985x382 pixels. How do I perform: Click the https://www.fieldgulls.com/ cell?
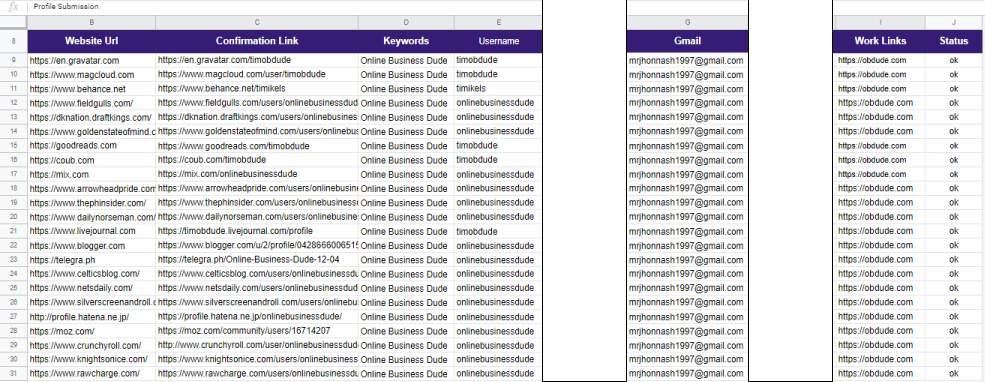tap(92, 103)
